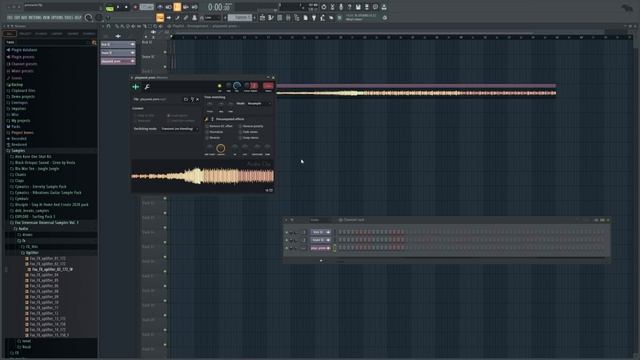Click the record button in transport bar
Viewport: 640px width, 360px height.
coord(135,7)
